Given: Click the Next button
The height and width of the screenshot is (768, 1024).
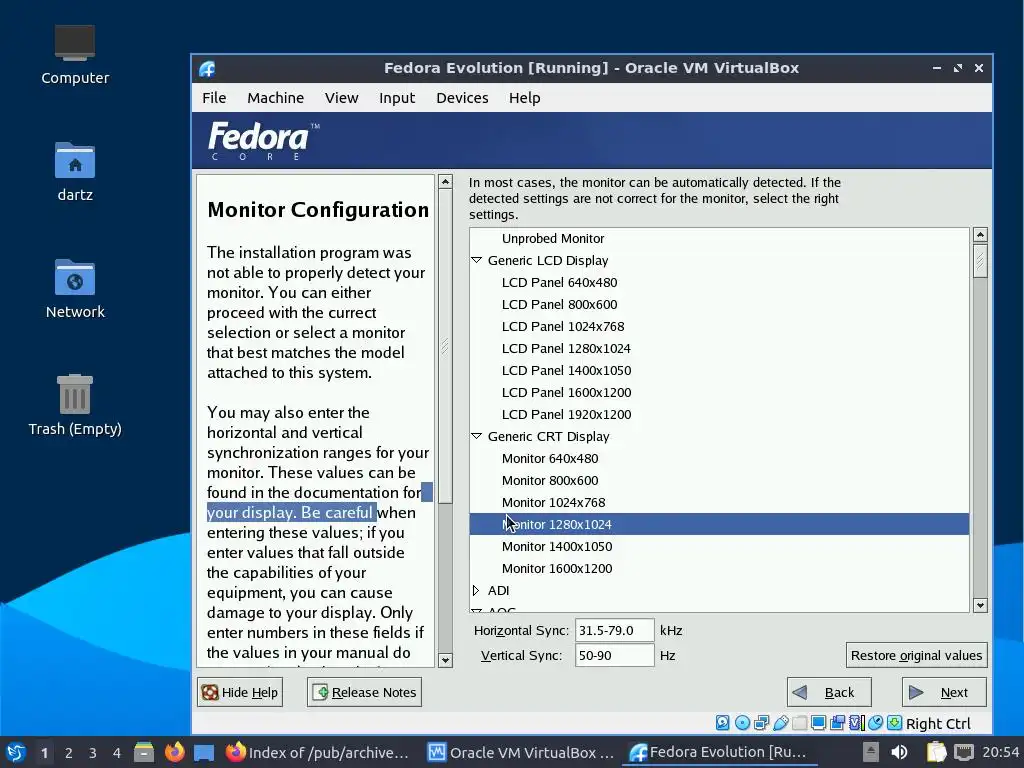Looking at the screenshot, I should tap(944, 692).
